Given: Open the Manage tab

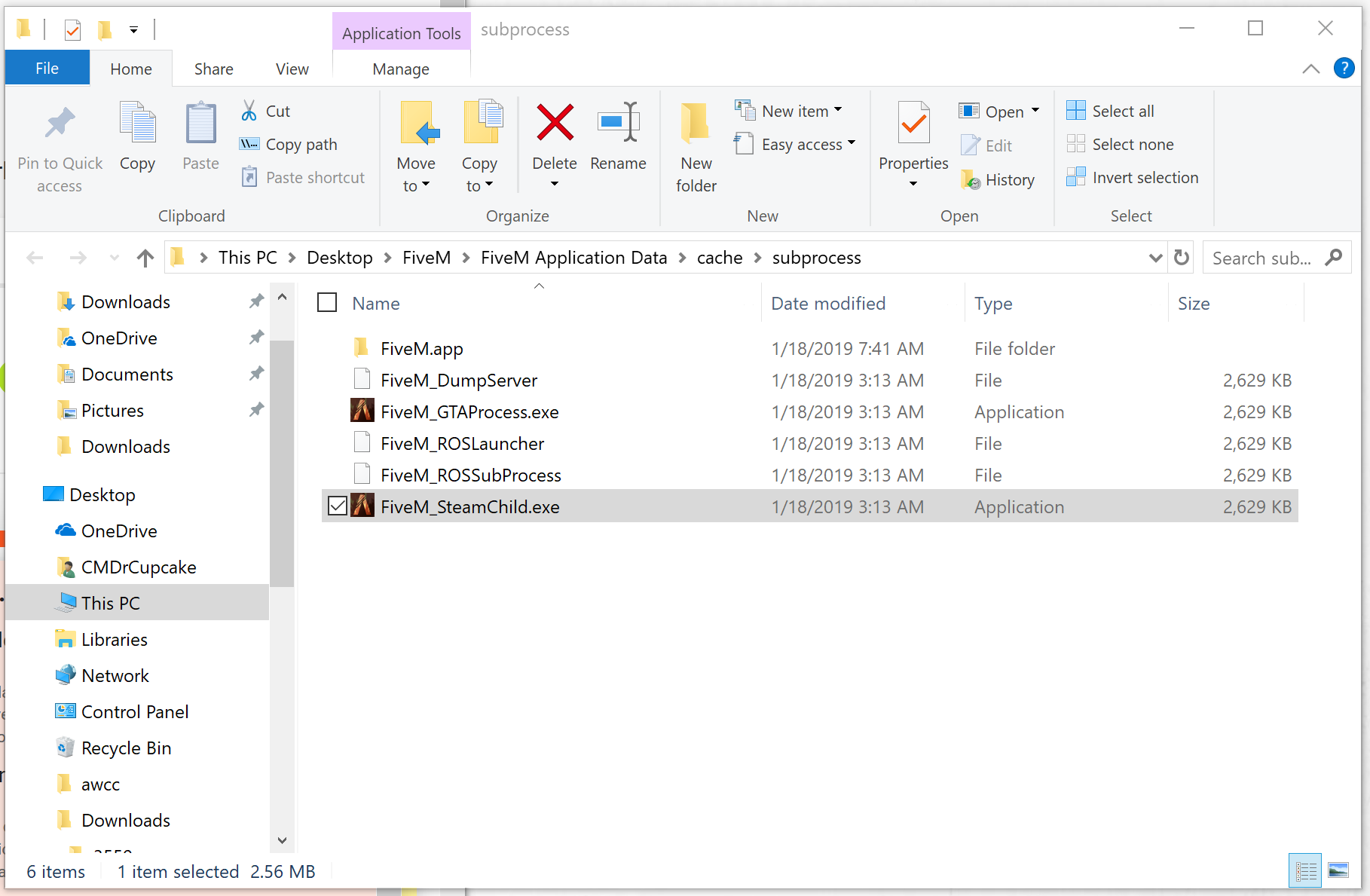Looking at the screenshot, I should click(x=401, y=69).
